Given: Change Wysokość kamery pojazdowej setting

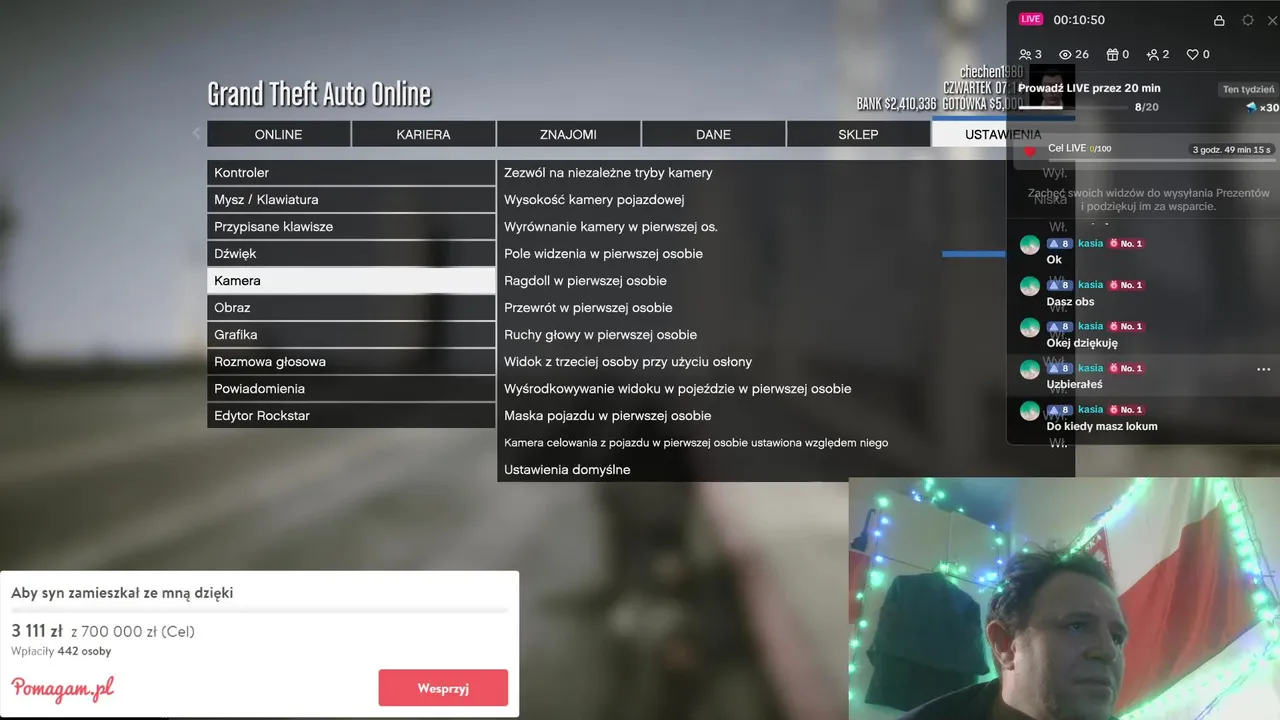Looking at the screenshot, I should [x=786, y=199].
